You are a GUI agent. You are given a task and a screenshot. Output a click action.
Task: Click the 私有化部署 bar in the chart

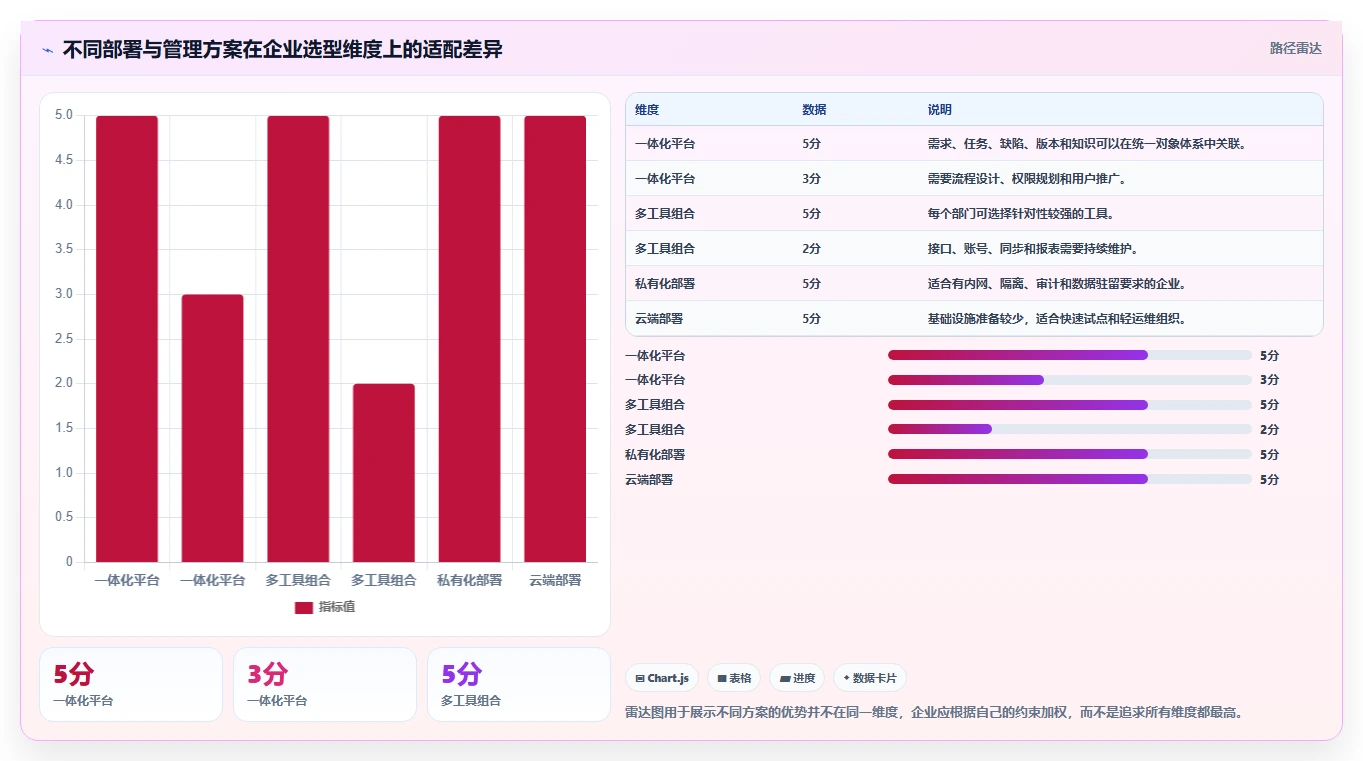[470, 339]
